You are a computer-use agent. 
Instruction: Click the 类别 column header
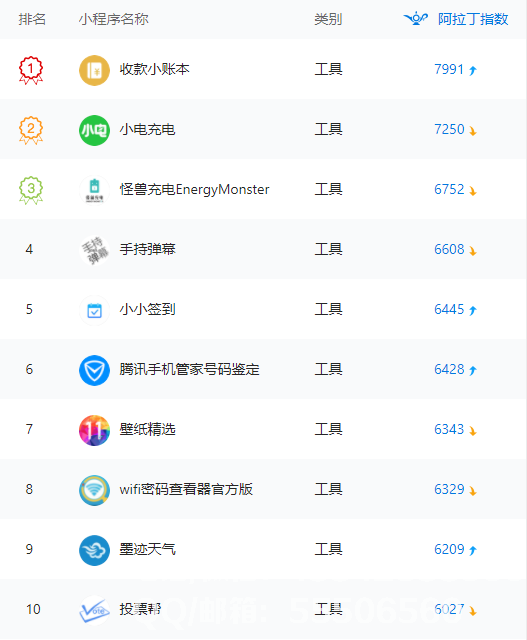328,19
